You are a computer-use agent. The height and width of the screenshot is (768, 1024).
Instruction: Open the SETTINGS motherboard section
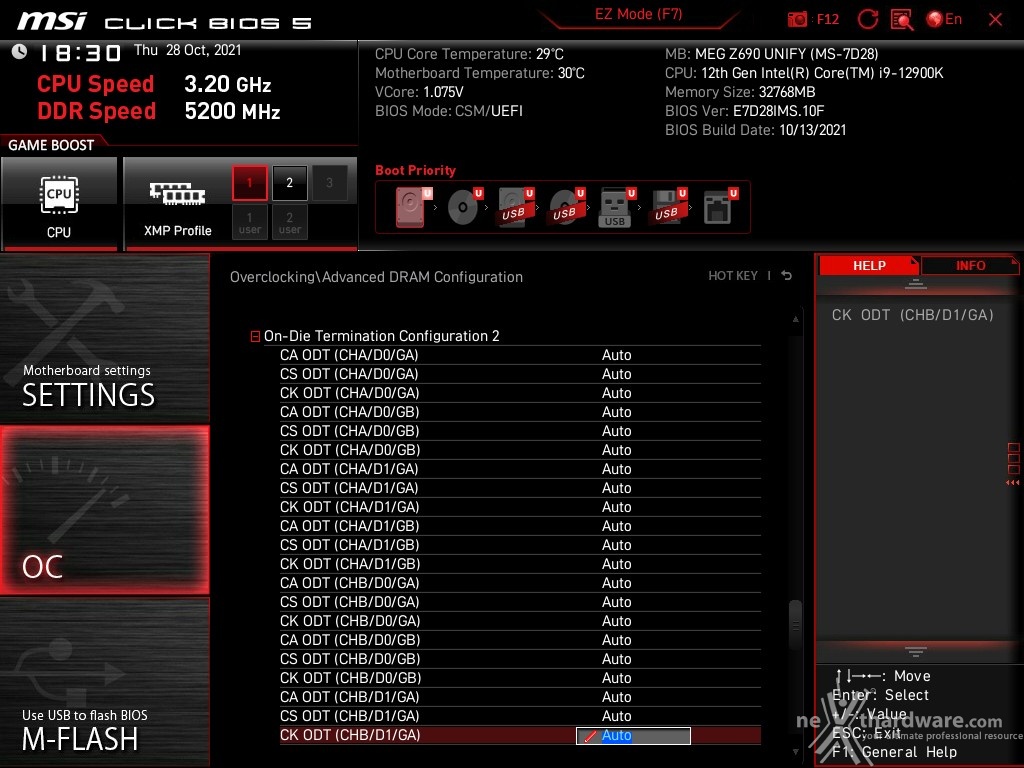point(104,338)
